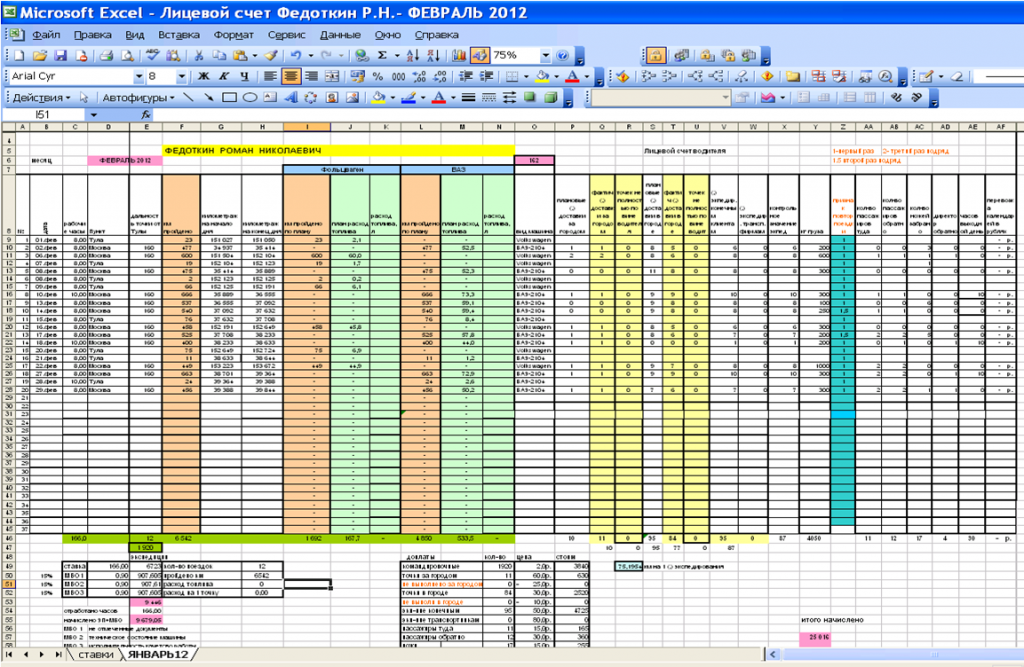The height and width of the screenshot is (667, 1024).
Task: Open the Данные menu
Action: point(340,35)
